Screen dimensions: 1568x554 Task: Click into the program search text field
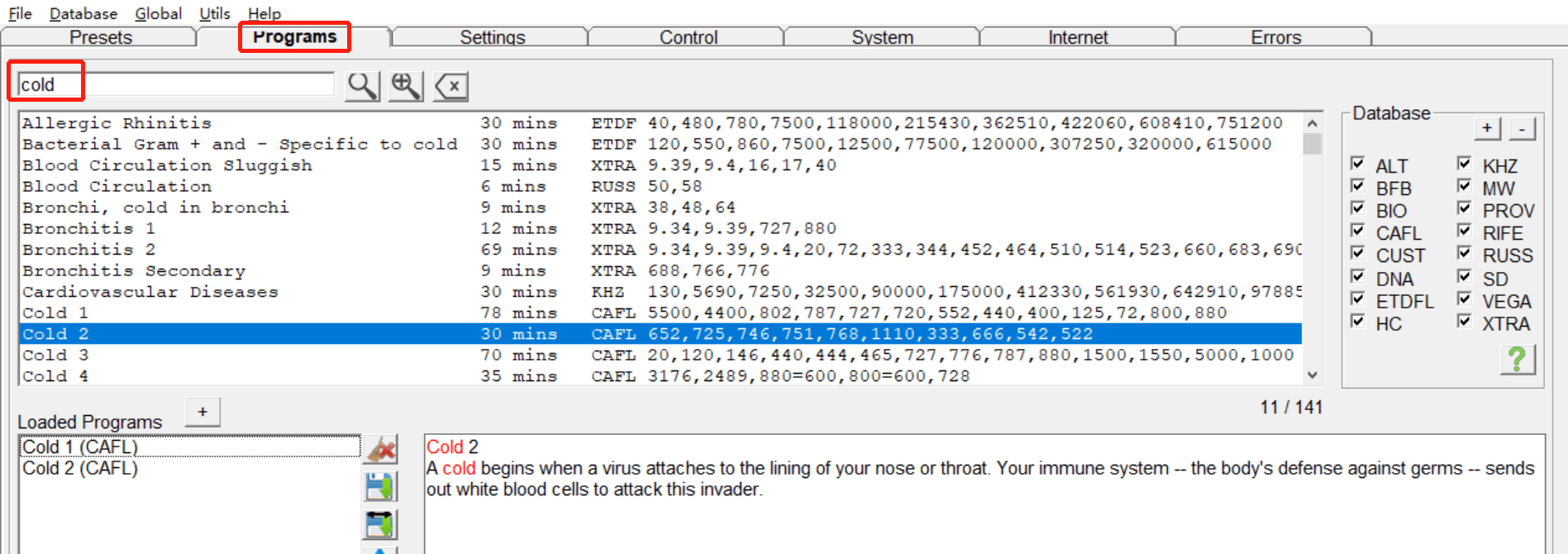[177, 84]
